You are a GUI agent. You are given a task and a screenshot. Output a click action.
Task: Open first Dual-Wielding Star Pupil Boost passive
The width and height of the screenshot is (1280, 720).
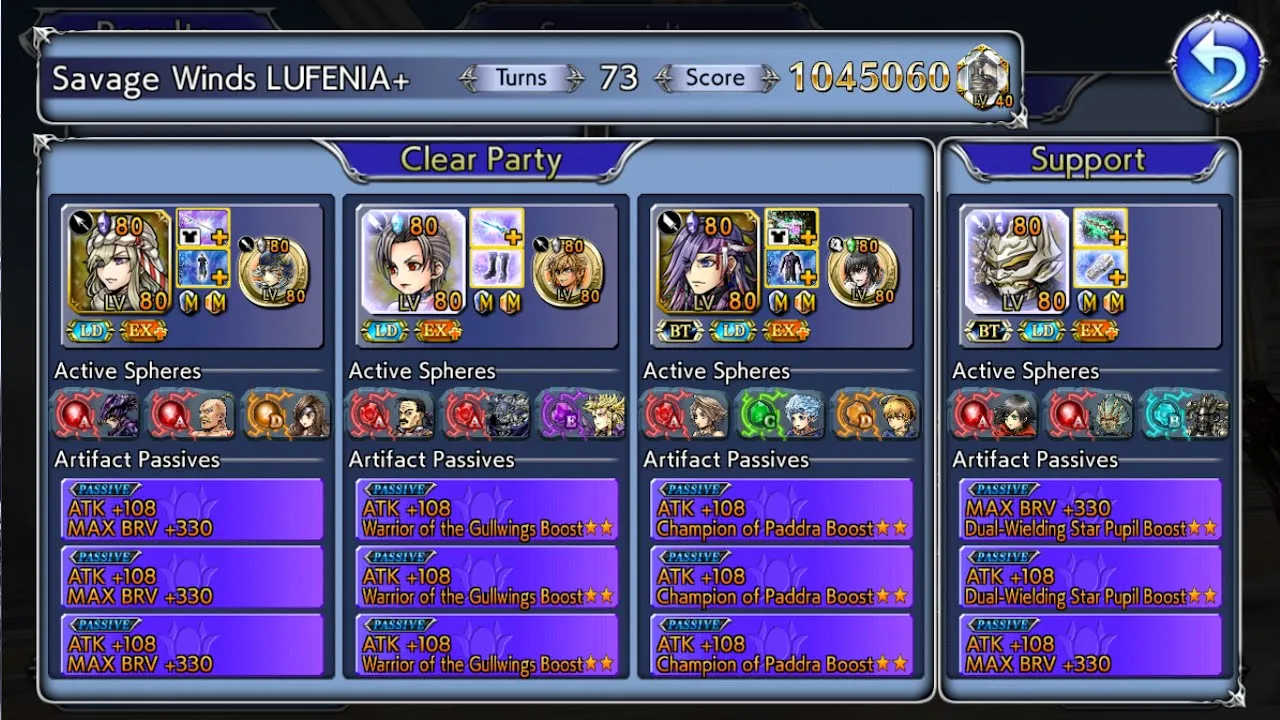click(1090, 510)
